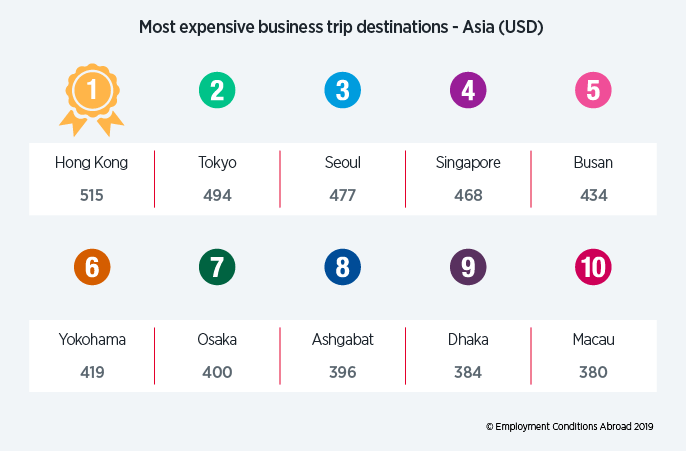
Task: Select the Singapore cell label
Action: [468, 163]
